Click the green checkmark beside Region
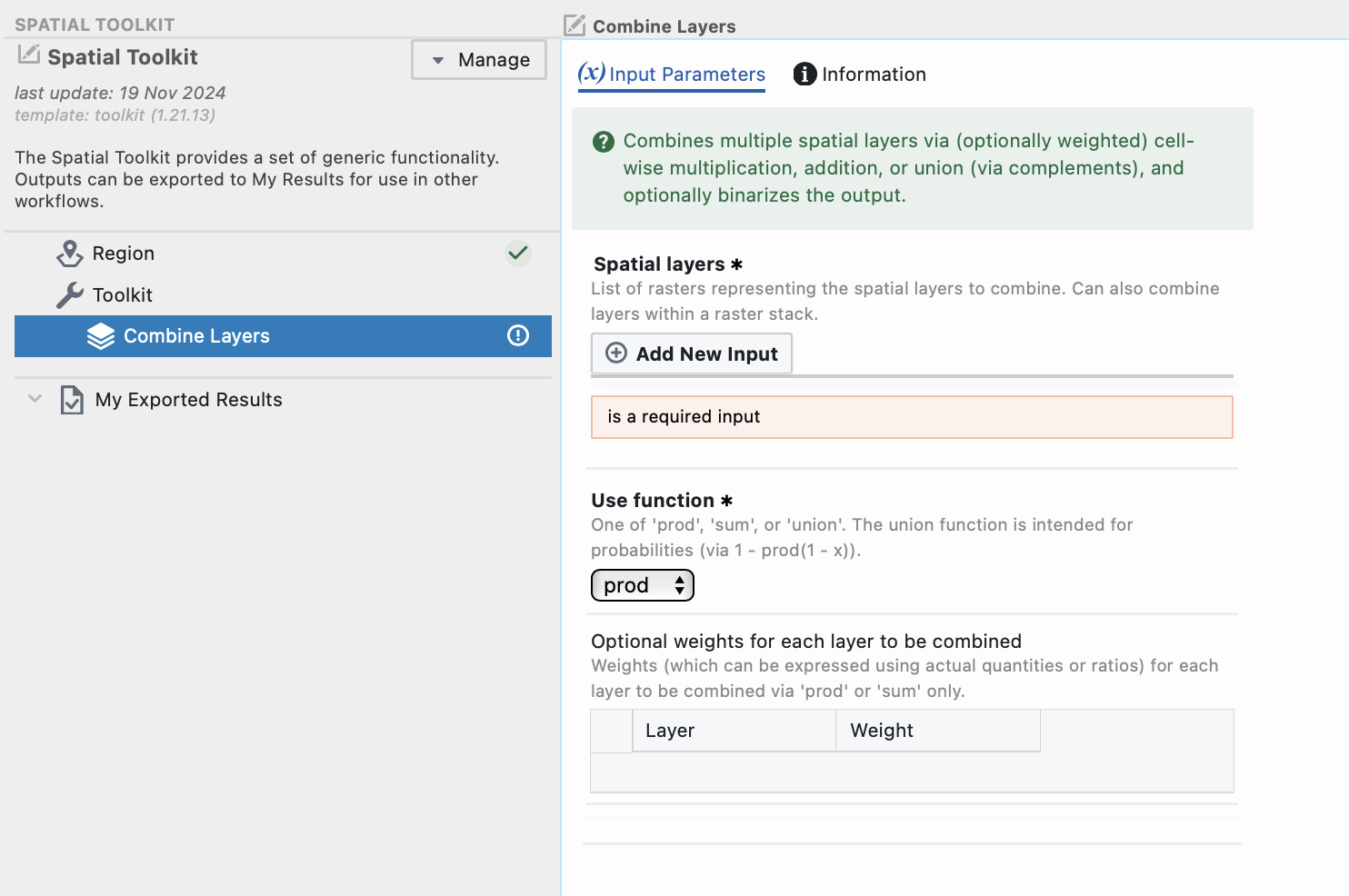 [x=518, y=253]
